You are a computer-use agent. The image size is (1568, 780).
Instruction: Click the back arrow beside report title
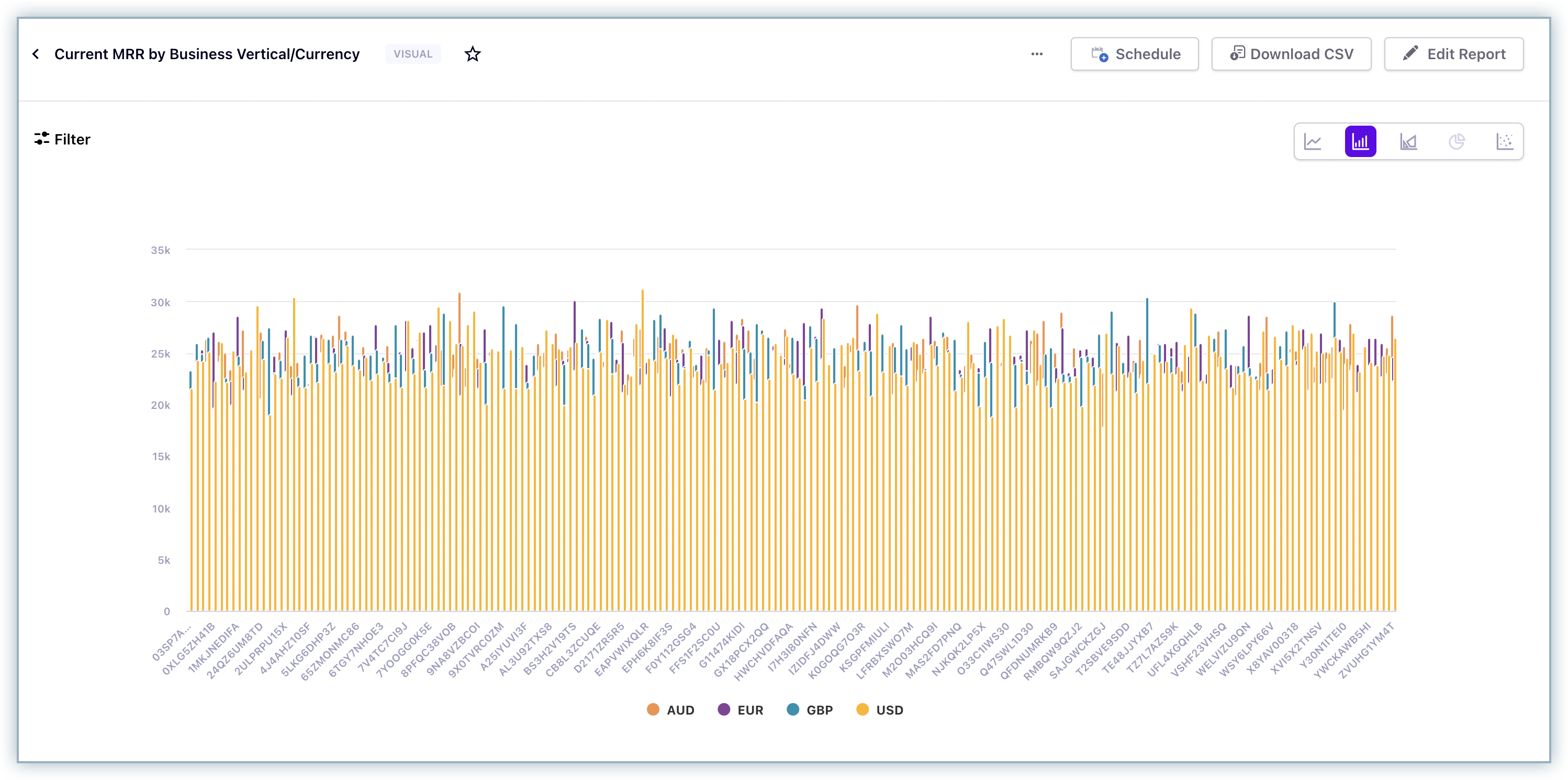pos(36,54)
